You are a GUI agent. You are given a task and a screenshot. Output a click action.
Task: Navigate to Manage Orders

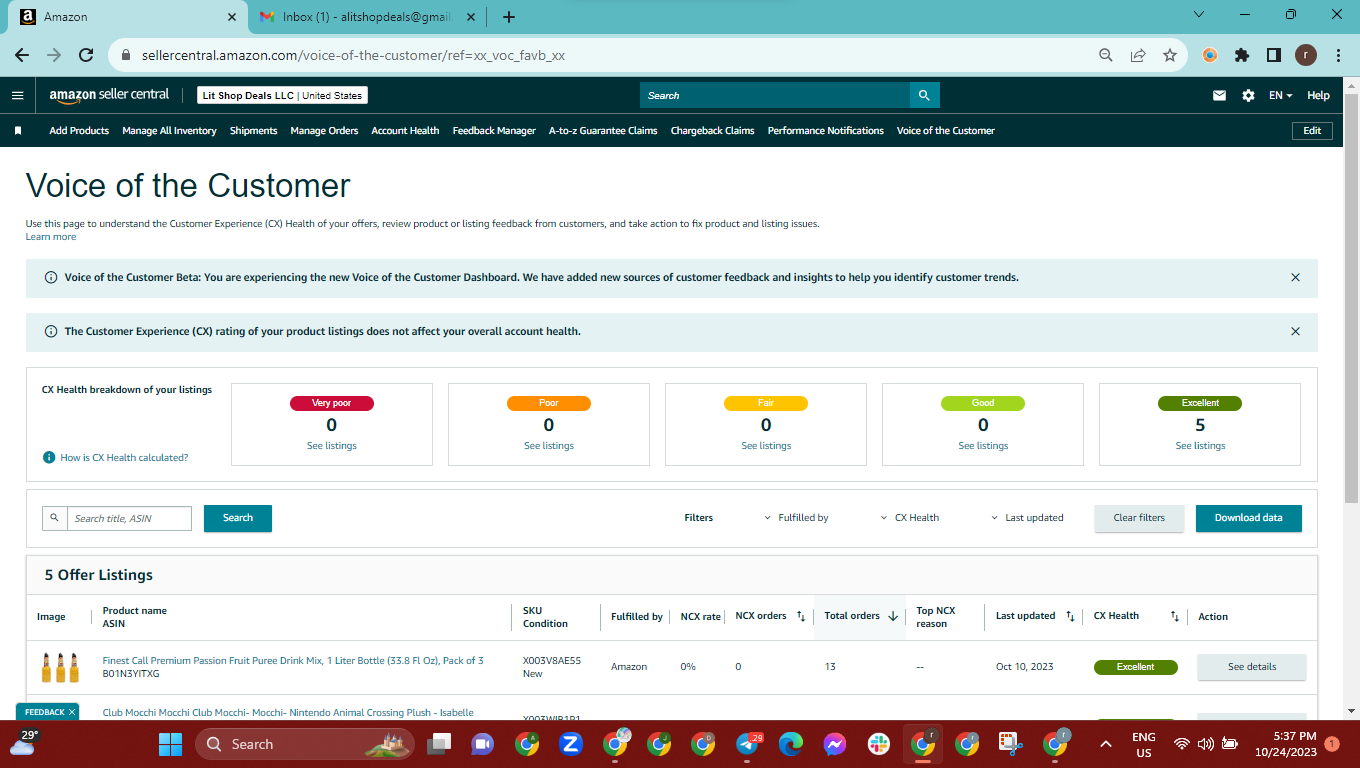(324, 131)
